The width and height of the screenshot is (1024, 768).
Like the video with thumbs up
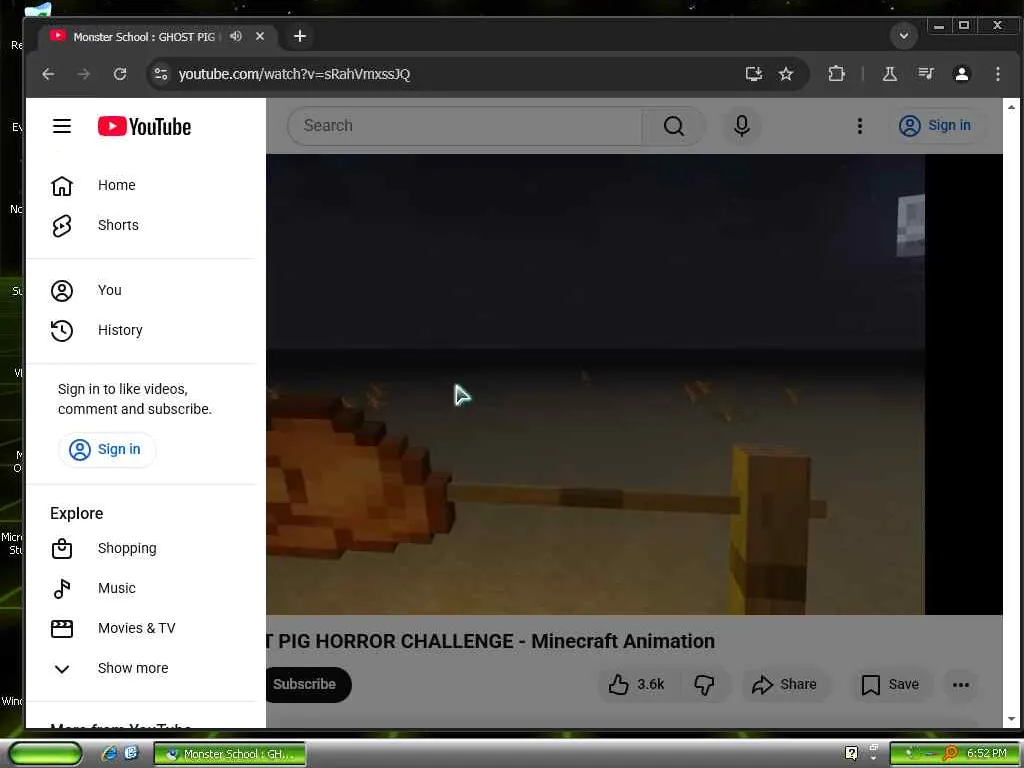[636, 684]
